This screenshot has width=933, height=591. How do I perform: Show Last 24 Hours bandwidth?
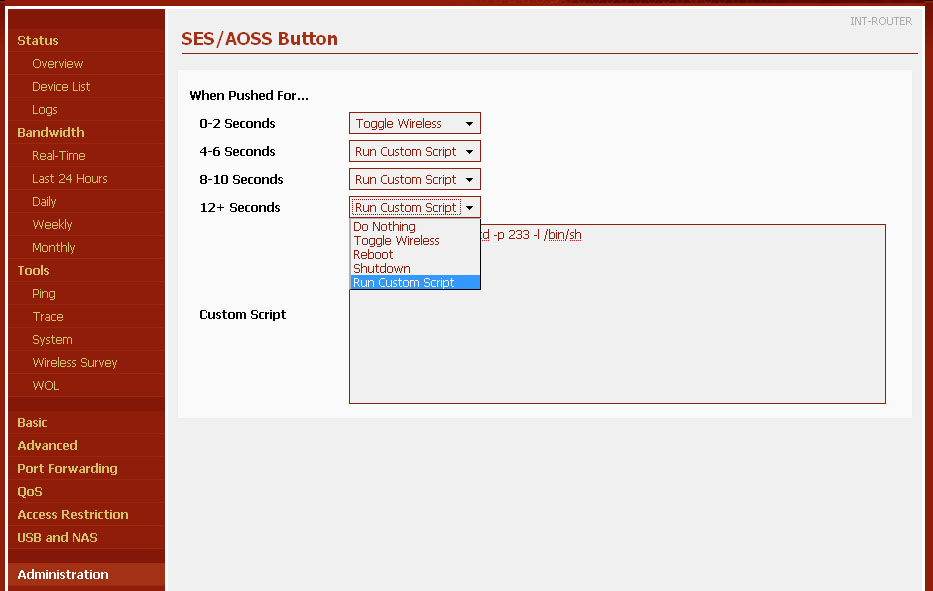point(70,179)
